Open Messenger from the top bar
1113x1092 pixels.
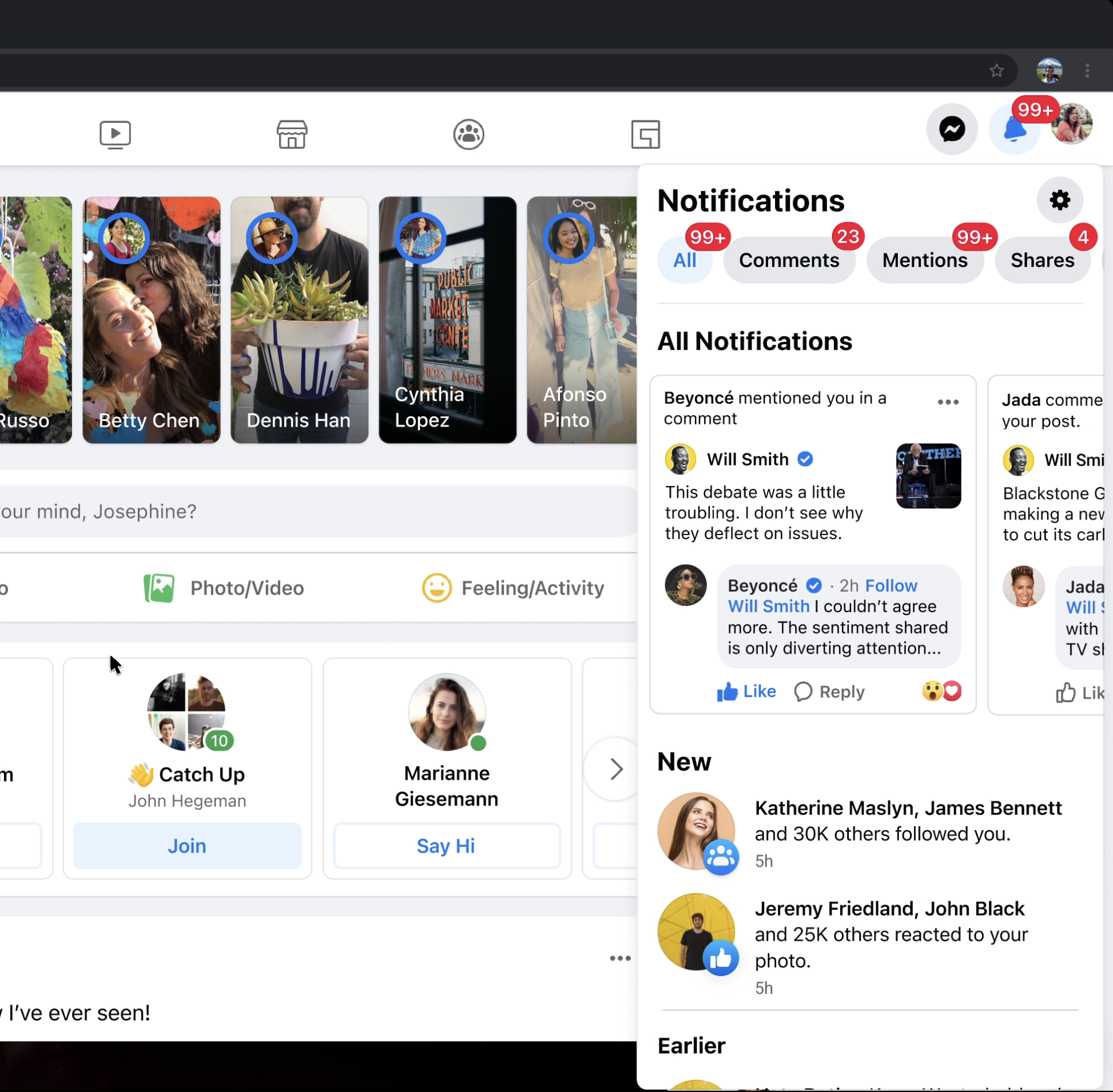(952, 129)
